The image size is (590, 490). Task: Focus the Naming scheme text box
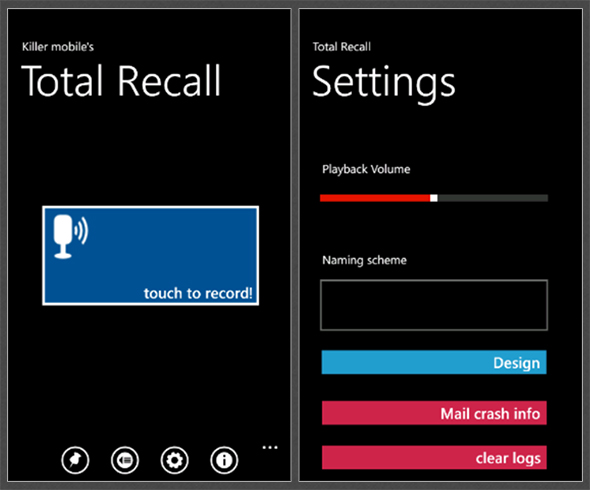click(x=434, y=305)
